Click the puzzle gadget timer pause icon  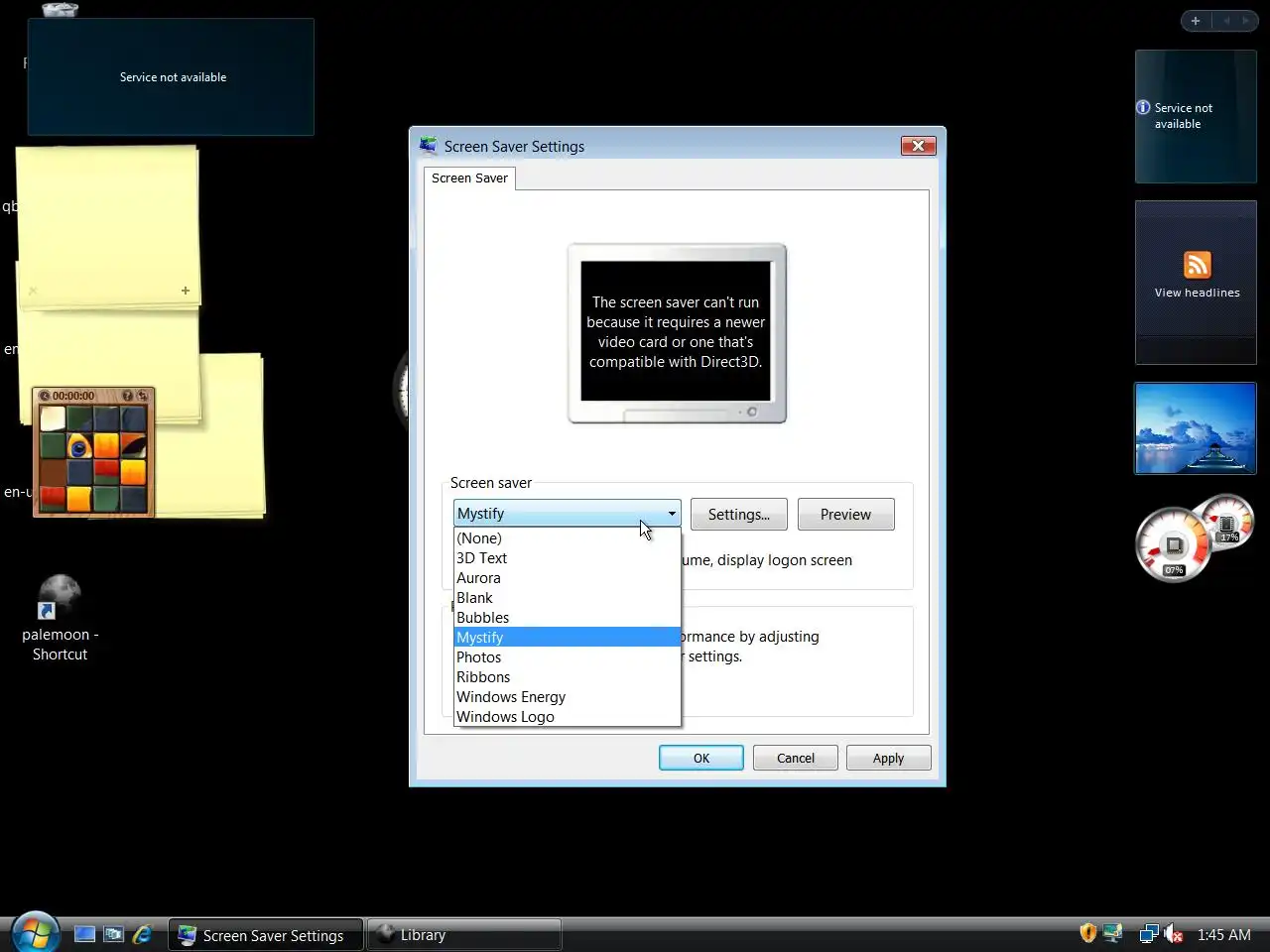coord(44,396)
